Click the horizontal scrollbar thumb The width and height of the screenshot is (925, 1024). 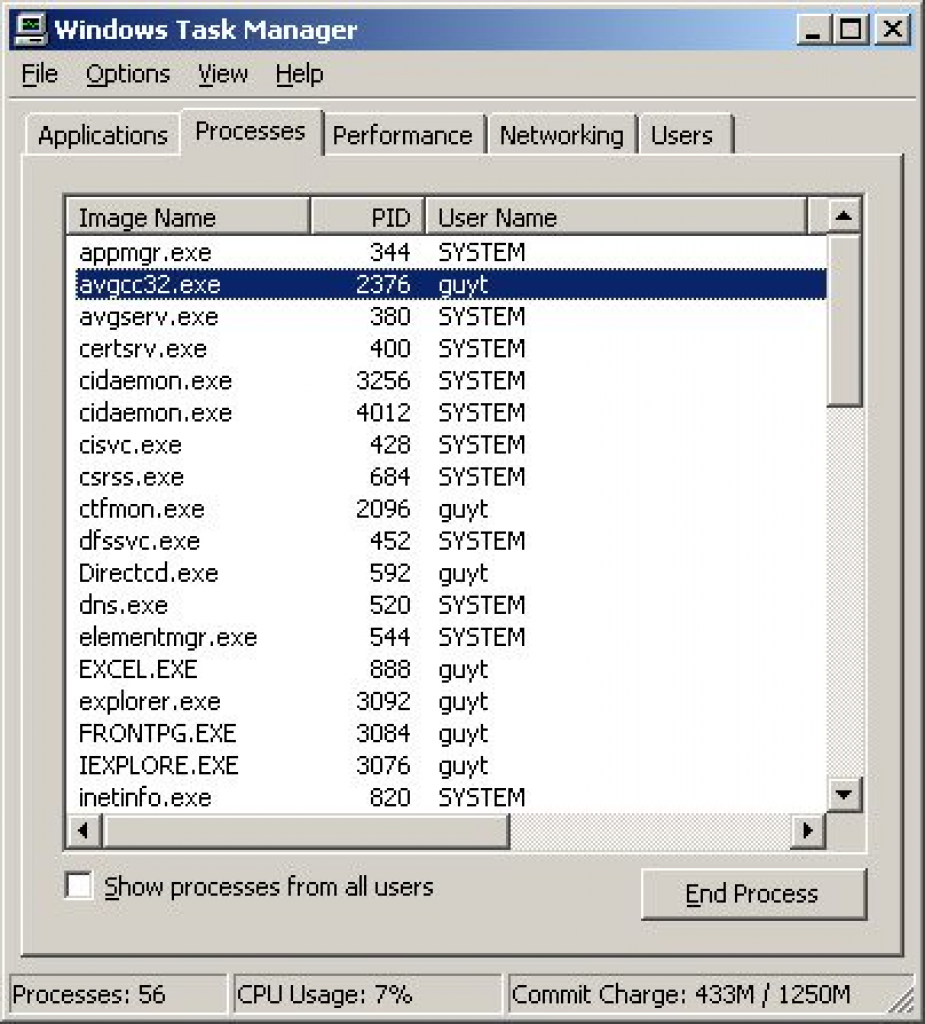(306, 831)
